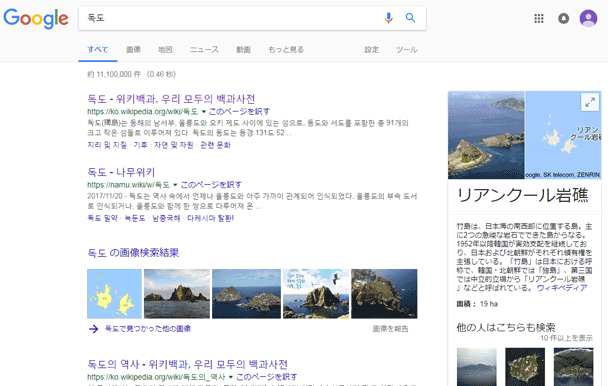Select the すべて tab

coord(98,50)
